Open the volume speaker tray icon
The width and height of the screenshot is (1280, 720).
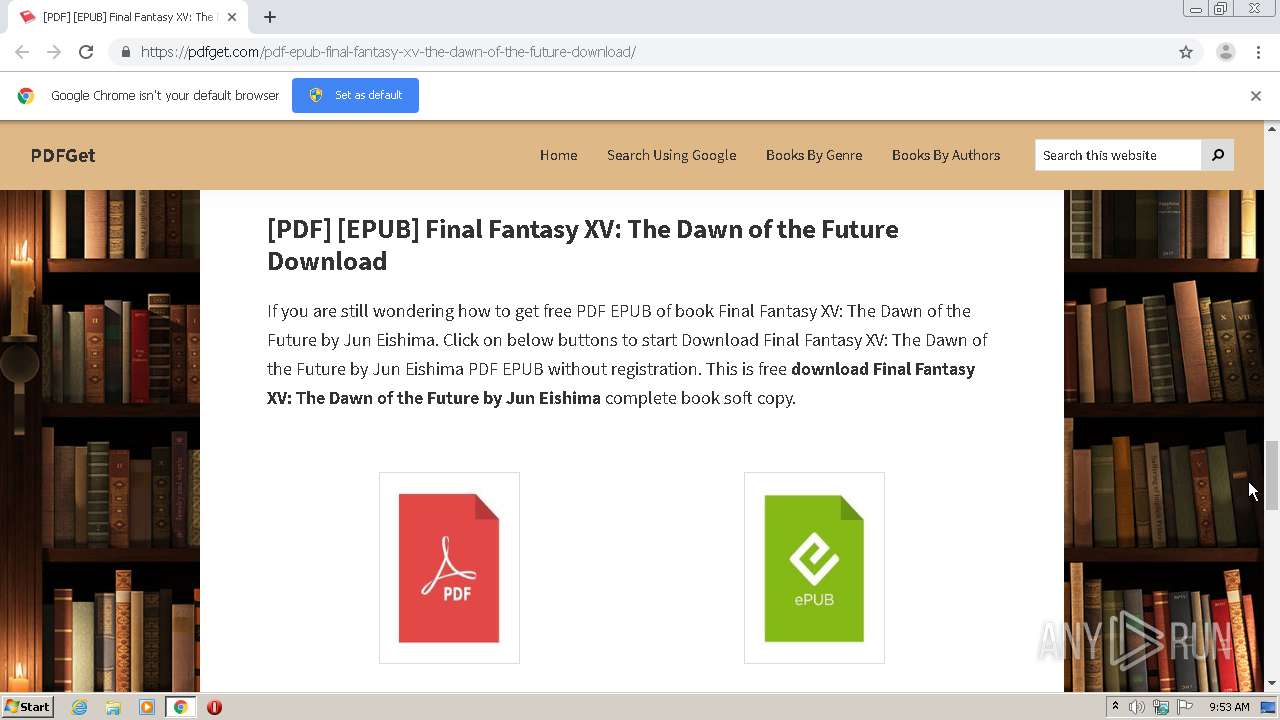[1137, 707]
